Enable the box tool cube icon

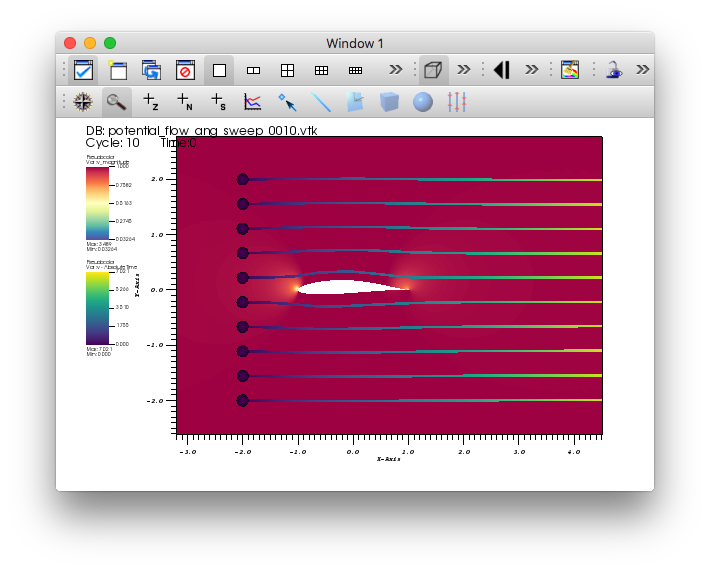389,102
